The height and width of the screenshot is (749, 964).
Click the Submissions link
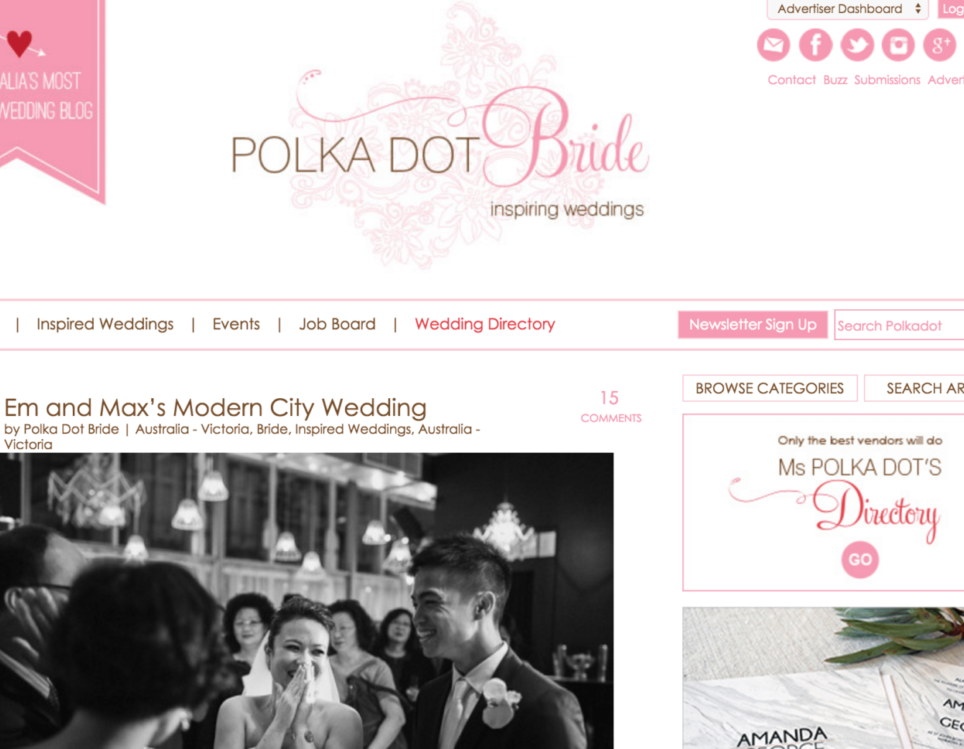pos(887,80)
